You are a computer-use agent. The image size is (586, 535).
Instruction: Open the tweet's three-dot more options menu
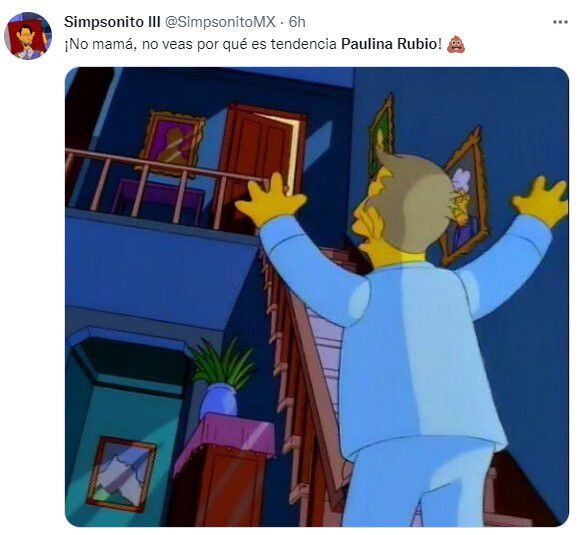coord(560,22)
